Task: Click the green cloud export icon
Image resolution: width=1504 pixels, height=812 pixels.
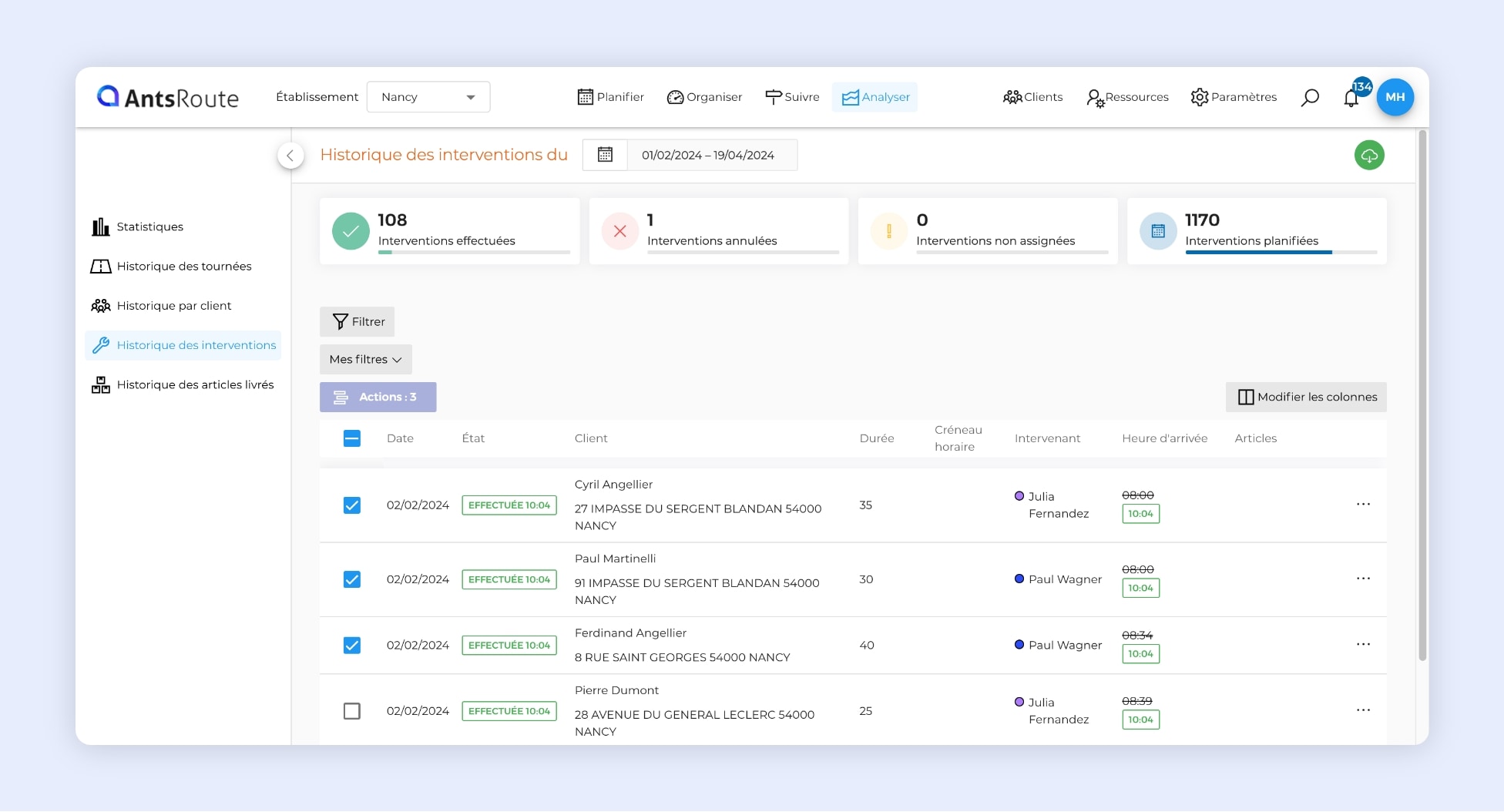Action: tap(1369, 155)
